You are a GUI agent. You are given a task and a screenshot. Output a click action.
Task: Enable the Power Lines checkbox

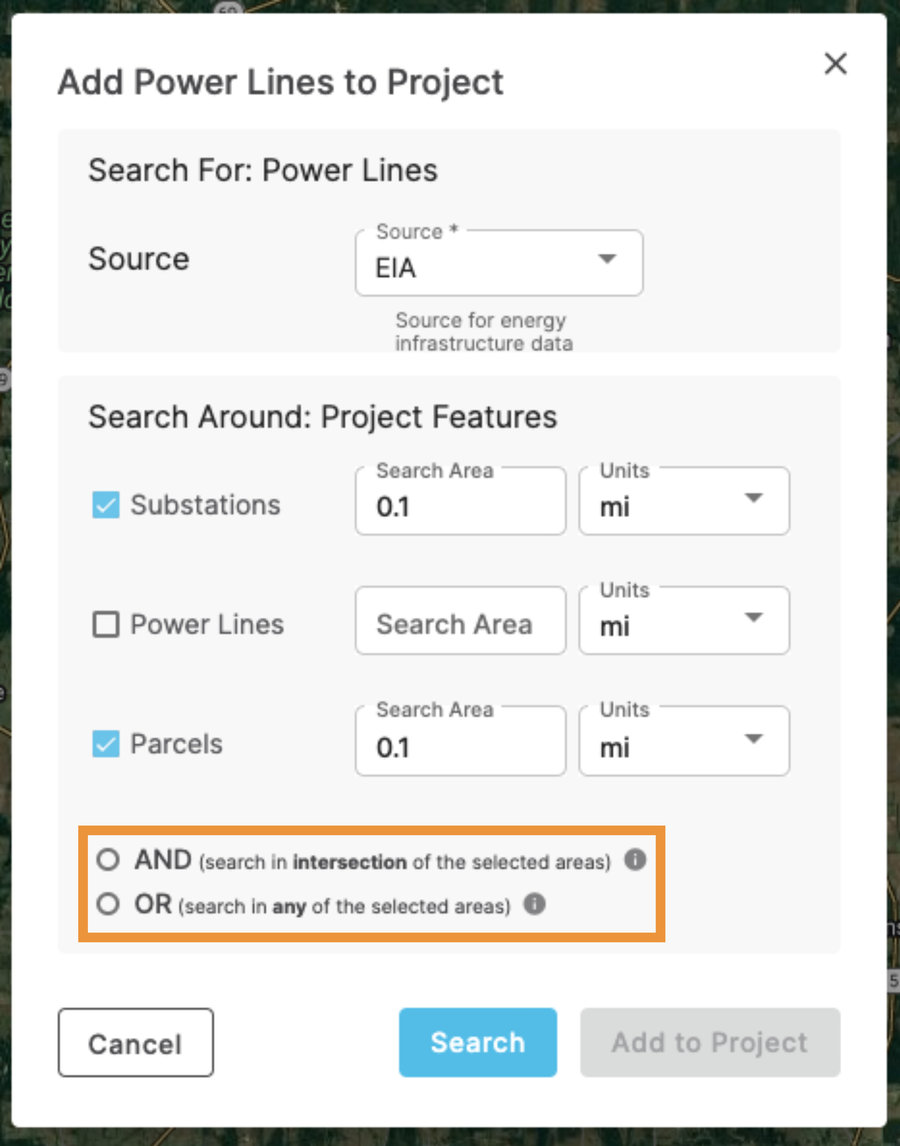[x=106, y=624]
